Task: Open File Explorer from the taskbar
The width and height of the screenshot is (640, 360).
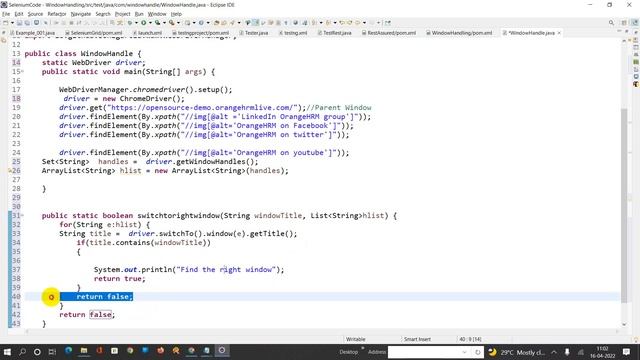Action: [84, 351]
